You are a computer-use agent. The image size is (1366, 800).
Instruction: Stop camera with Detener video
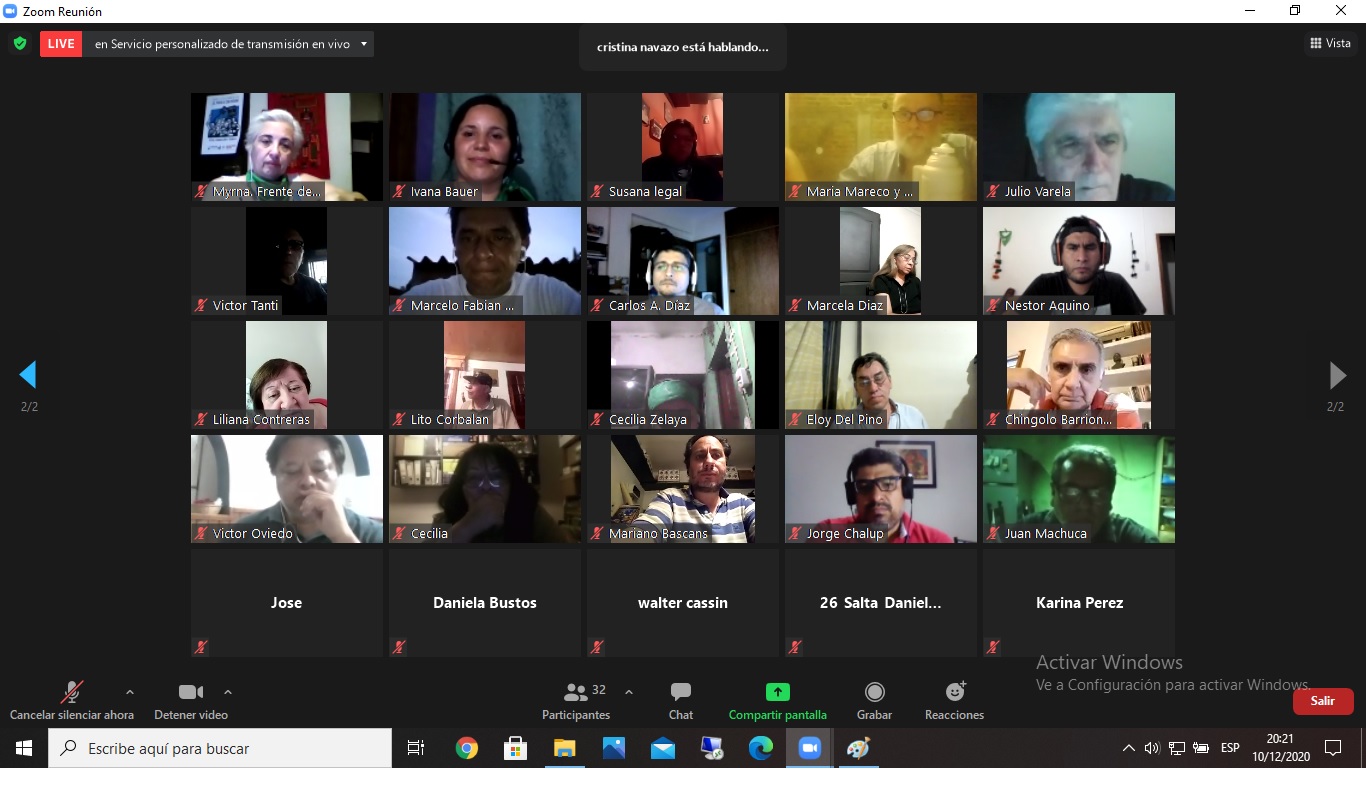coord(190,700)
